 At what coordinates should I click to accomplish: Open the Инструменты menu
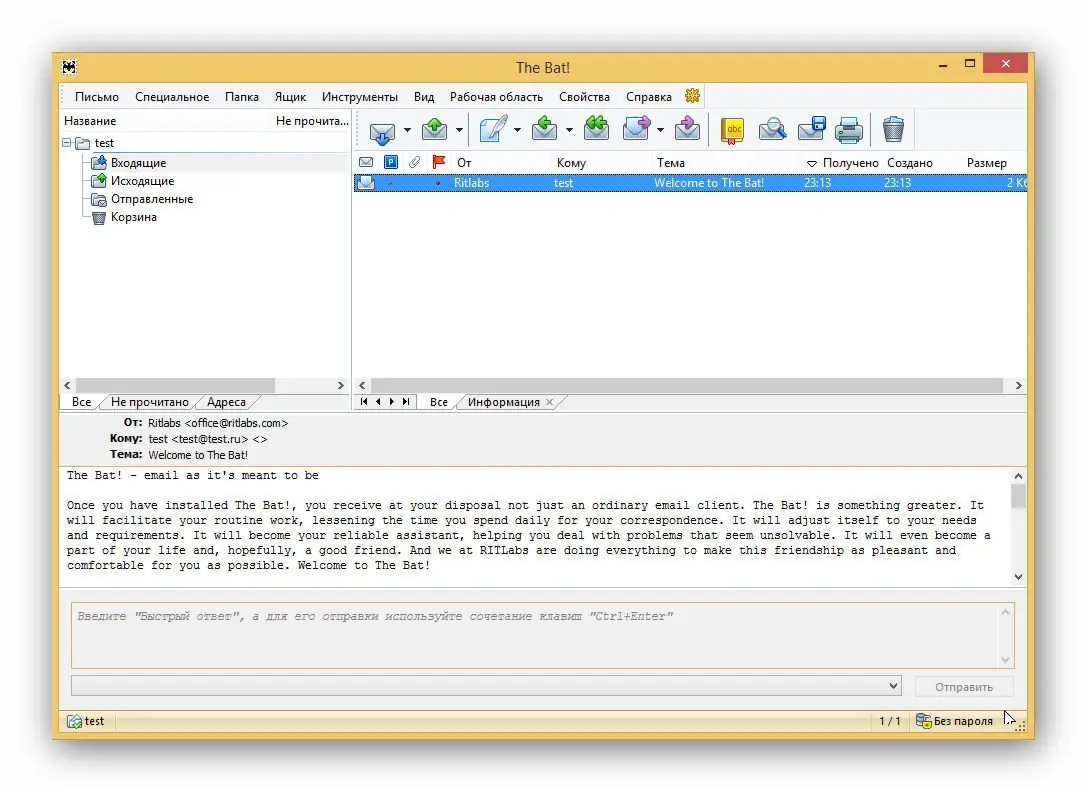[360, 96]
